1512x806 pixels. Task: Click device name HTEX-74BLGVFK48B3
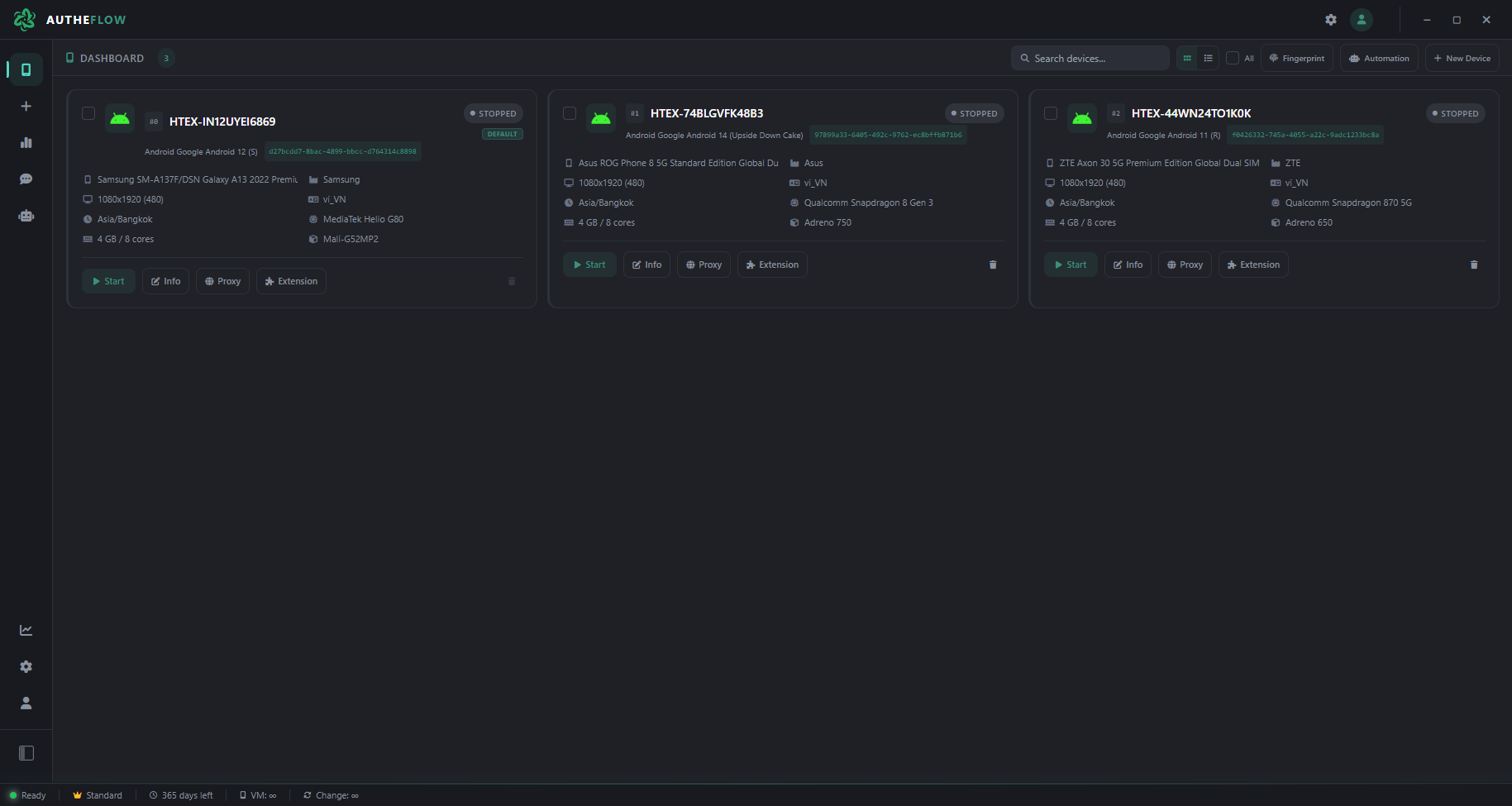pos(707,113)
